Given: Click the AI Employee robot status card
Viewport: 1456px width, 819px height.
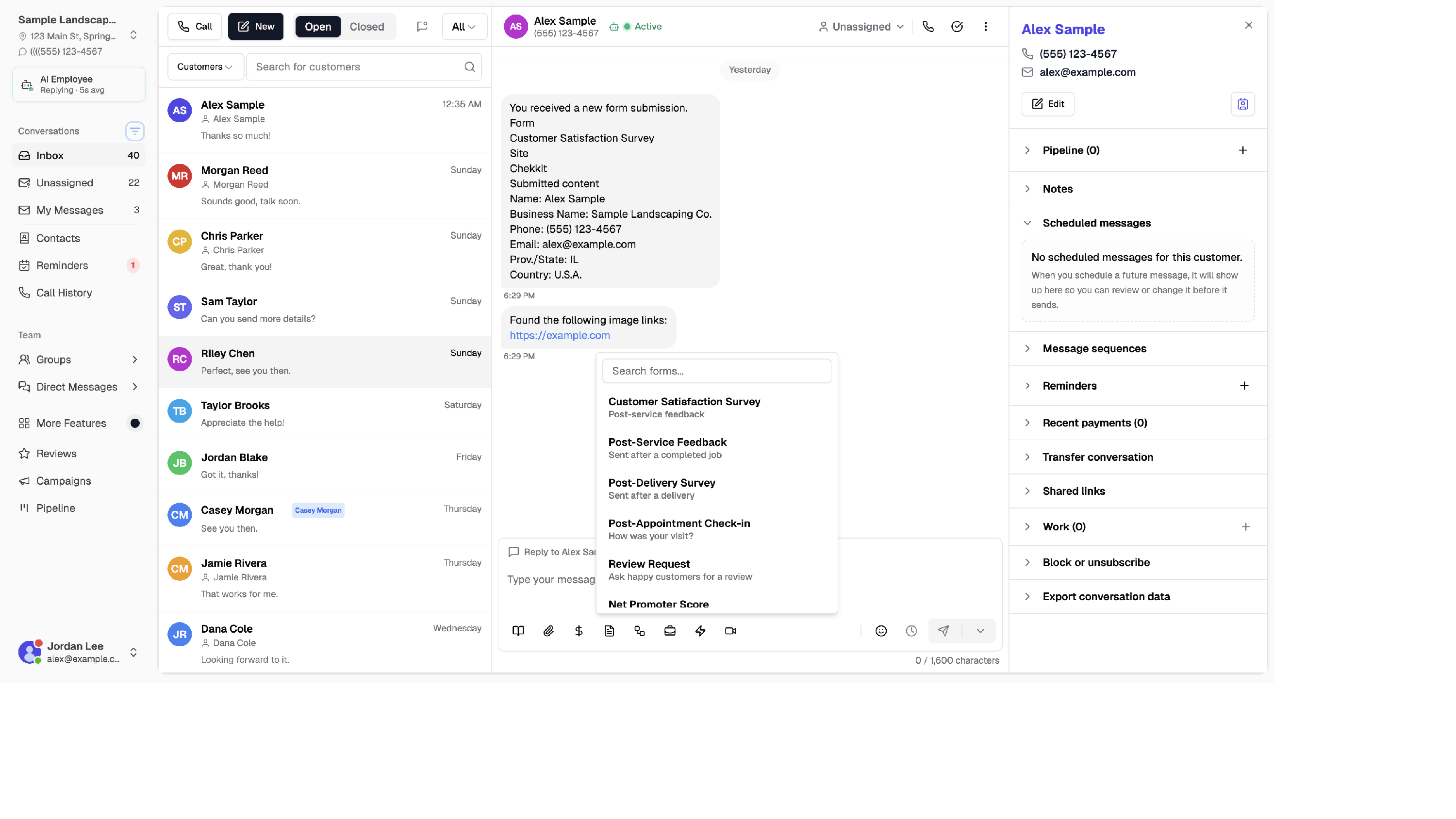Looking at the screenshot, I should 79,85.
